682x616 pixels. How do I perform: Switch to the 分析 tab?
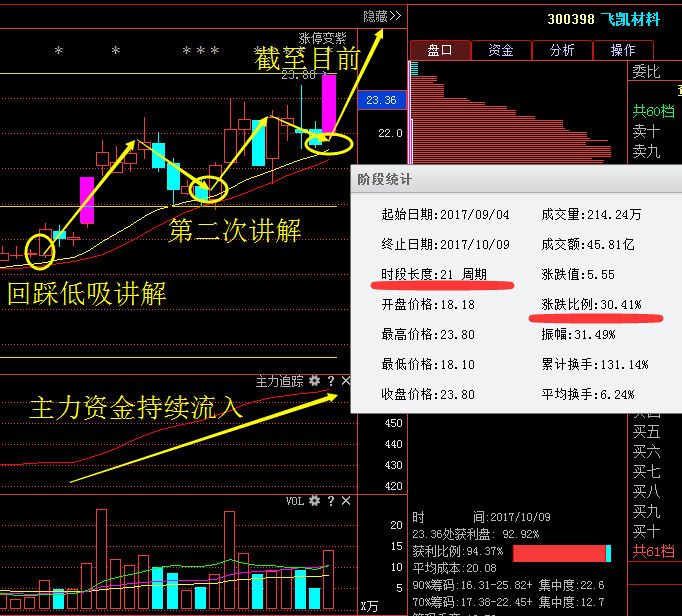(562, 50)
